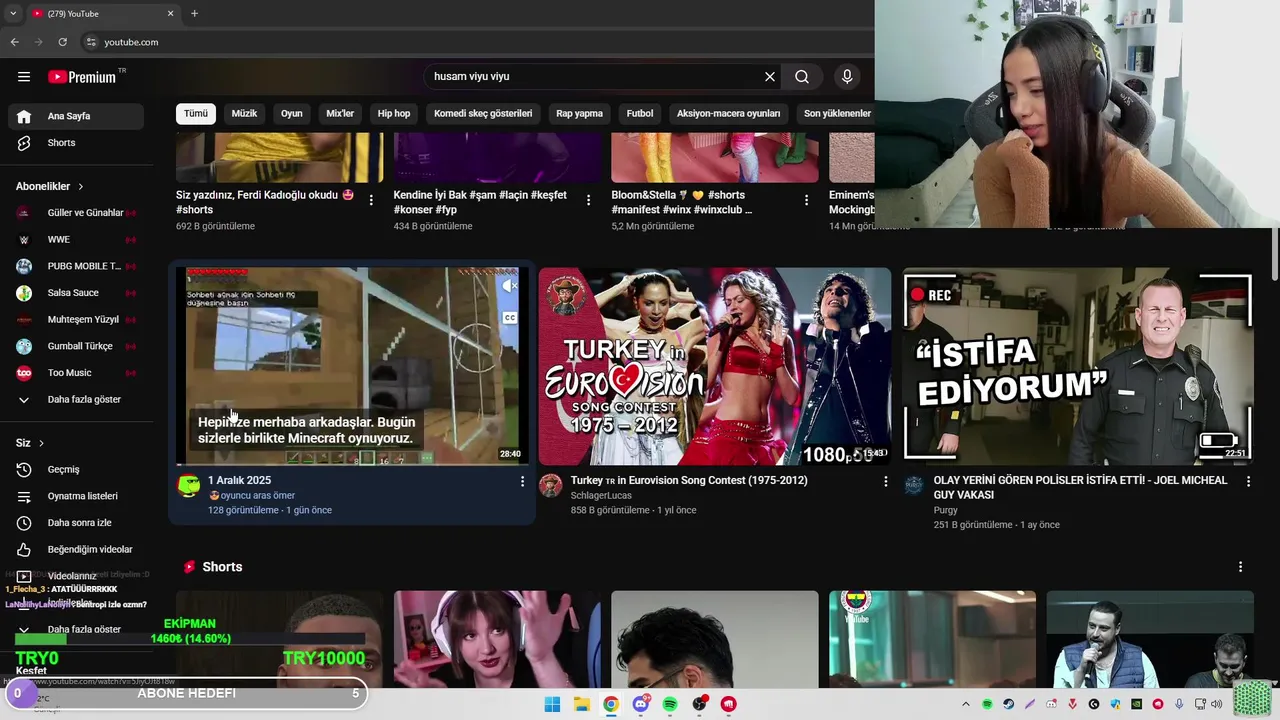Select the Futbol filter chip

[x=640, y=113]
